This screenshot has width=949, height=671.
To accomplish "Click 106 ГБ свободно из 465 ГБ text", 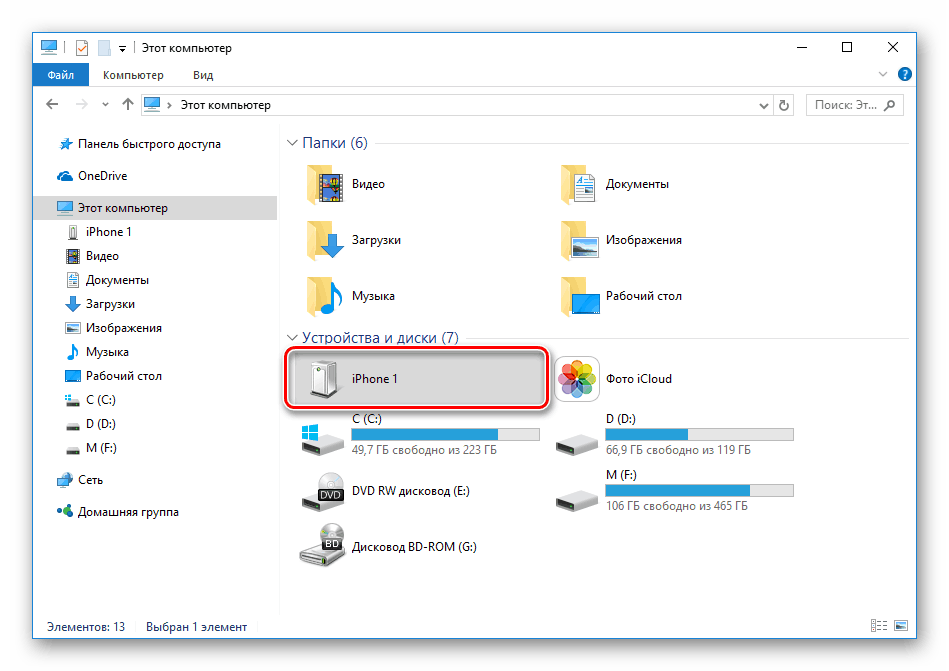I will (677, 506).
